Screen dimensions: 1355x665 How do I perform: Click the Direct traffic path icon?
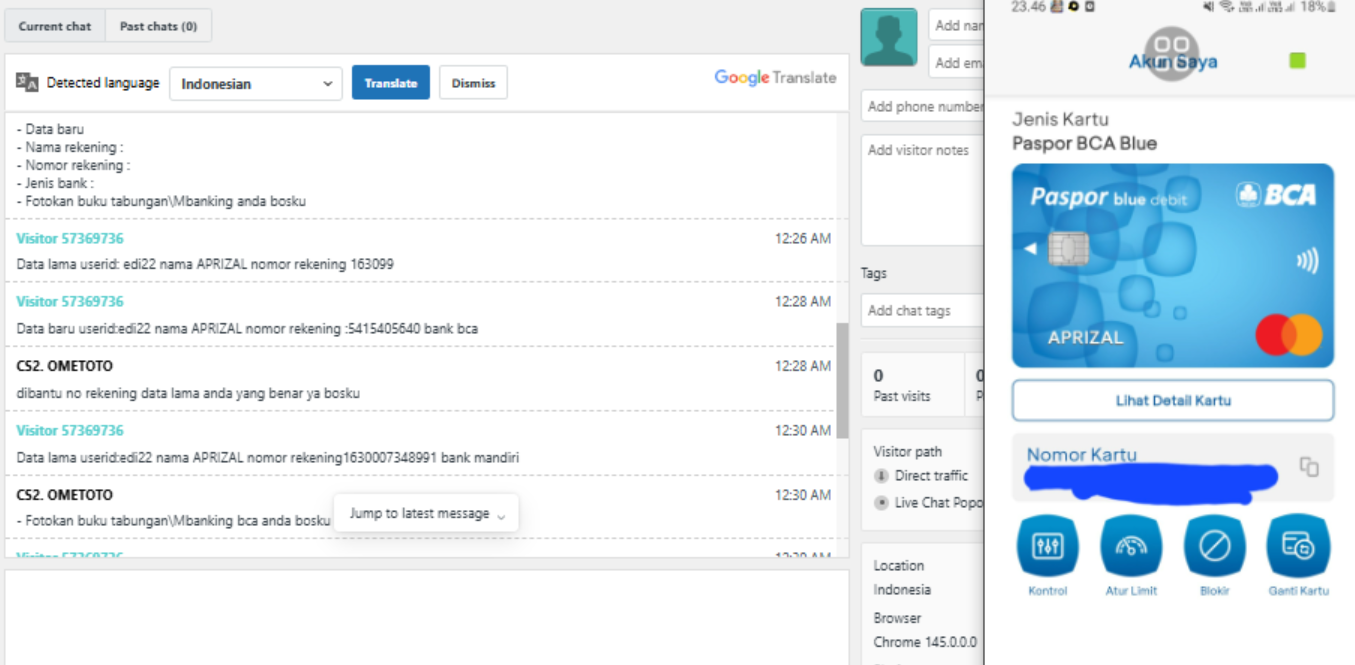tap(881, 476)
